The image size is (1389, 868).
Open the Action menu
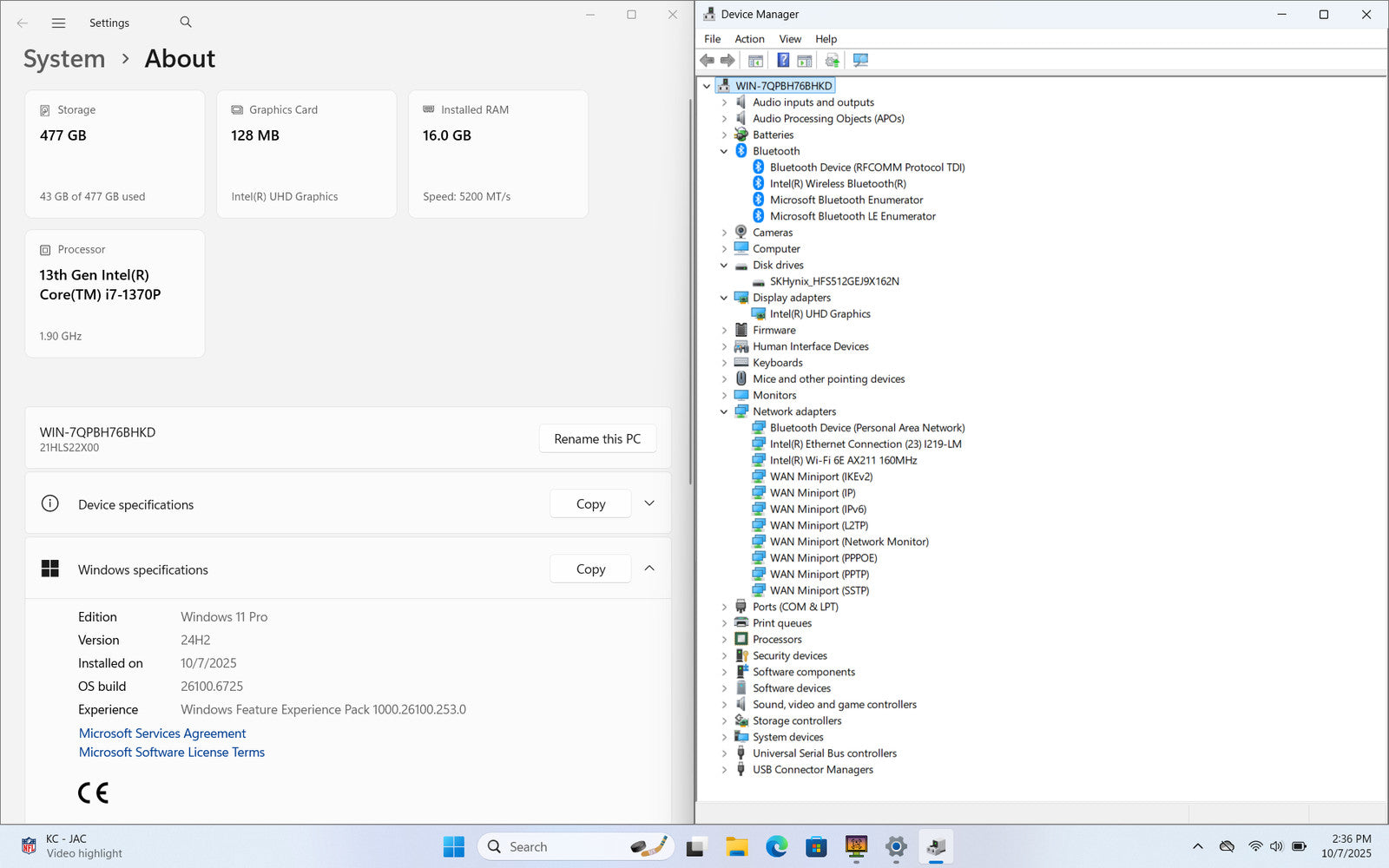749,39
